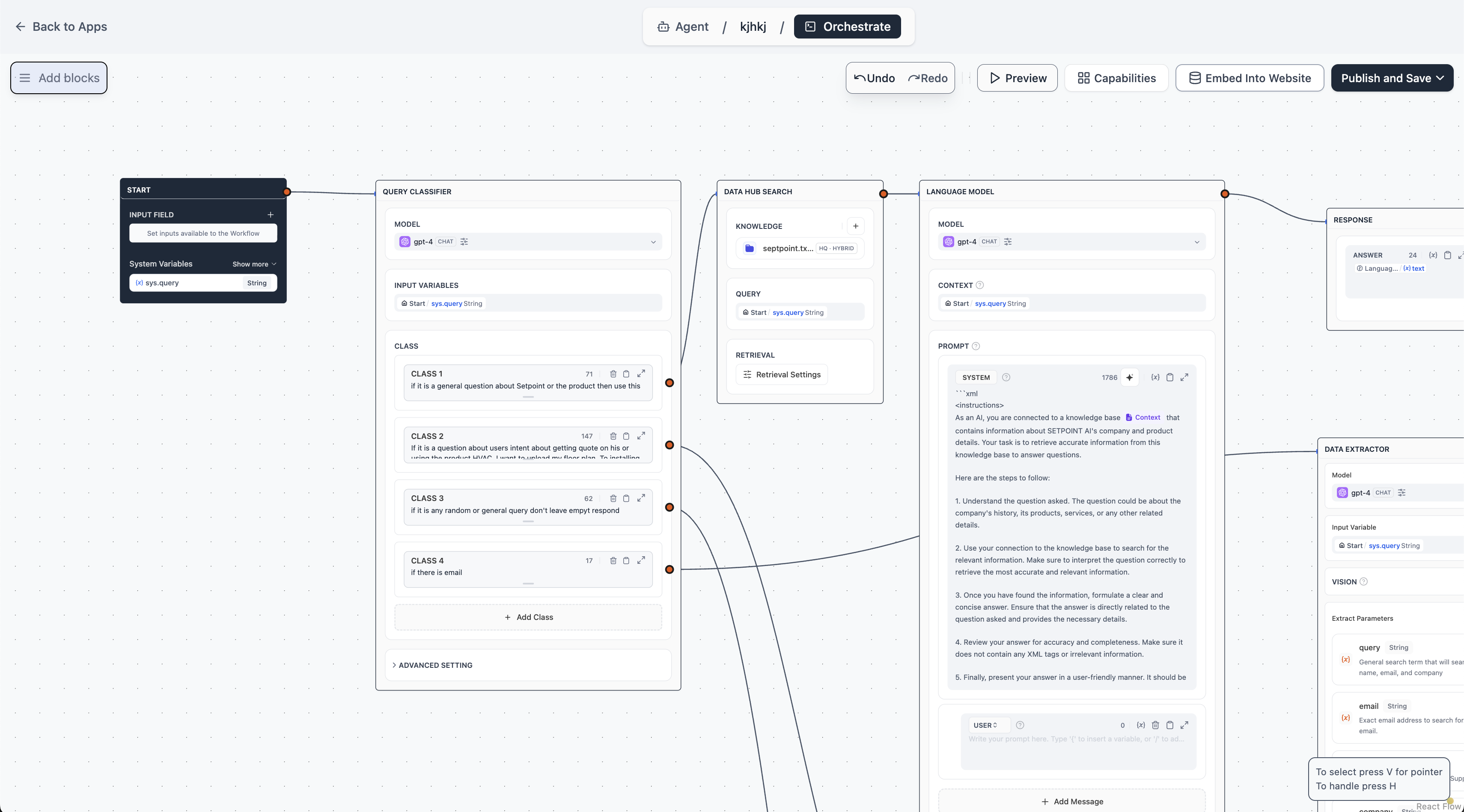Click the Class 4 output connector handle
The image size is (1464, 812).
(x=670, y=569)
